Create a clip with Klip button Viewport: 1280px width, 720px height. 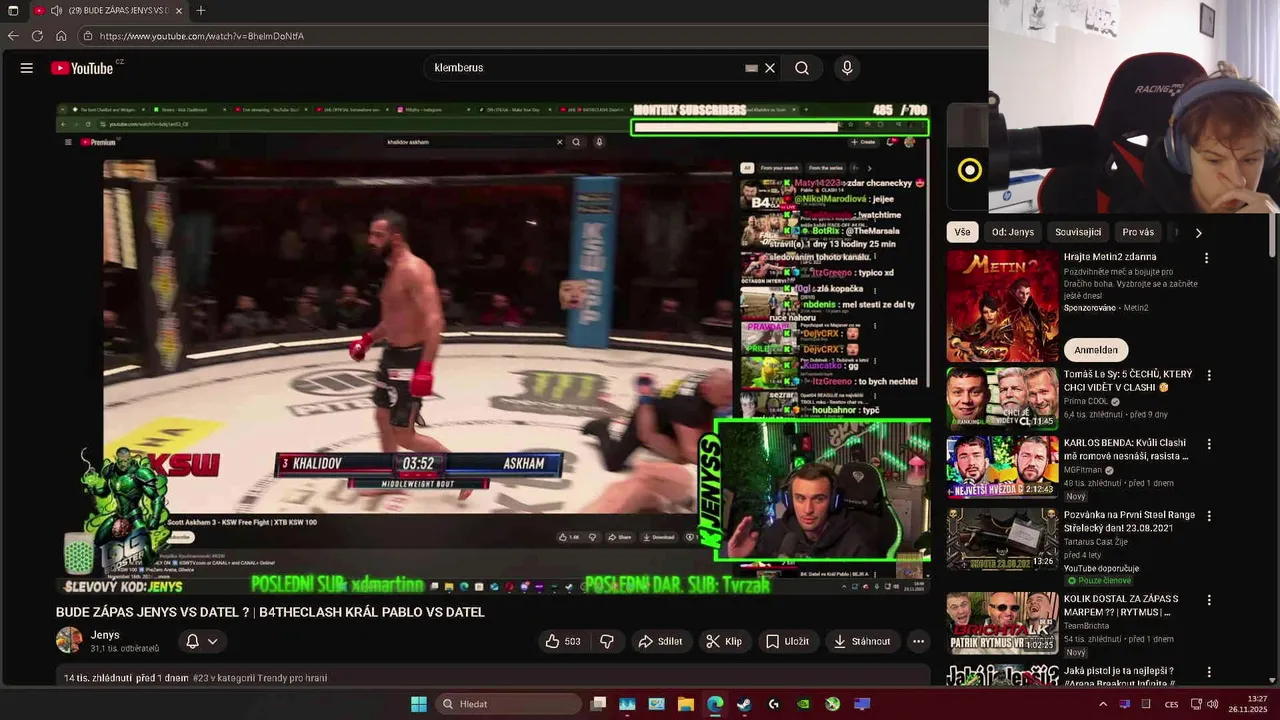tap(724, 641)
